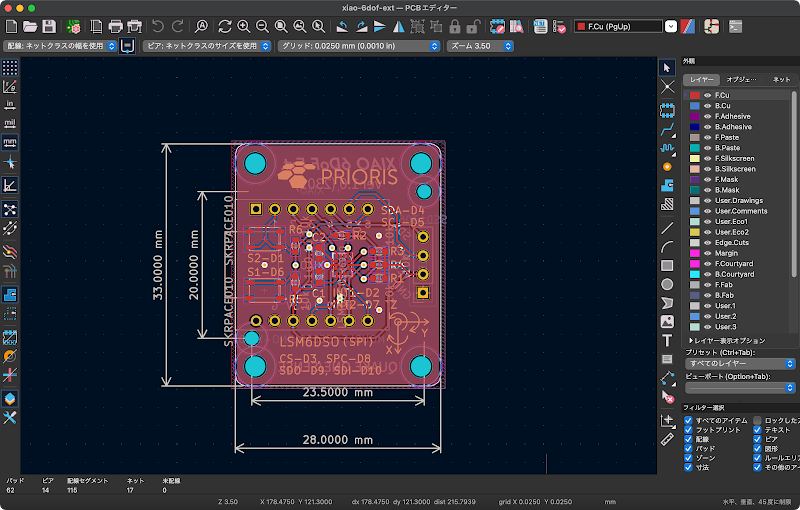Switch to the オブジェクト tab
800x510 pixels.
[x=741, y=79]
